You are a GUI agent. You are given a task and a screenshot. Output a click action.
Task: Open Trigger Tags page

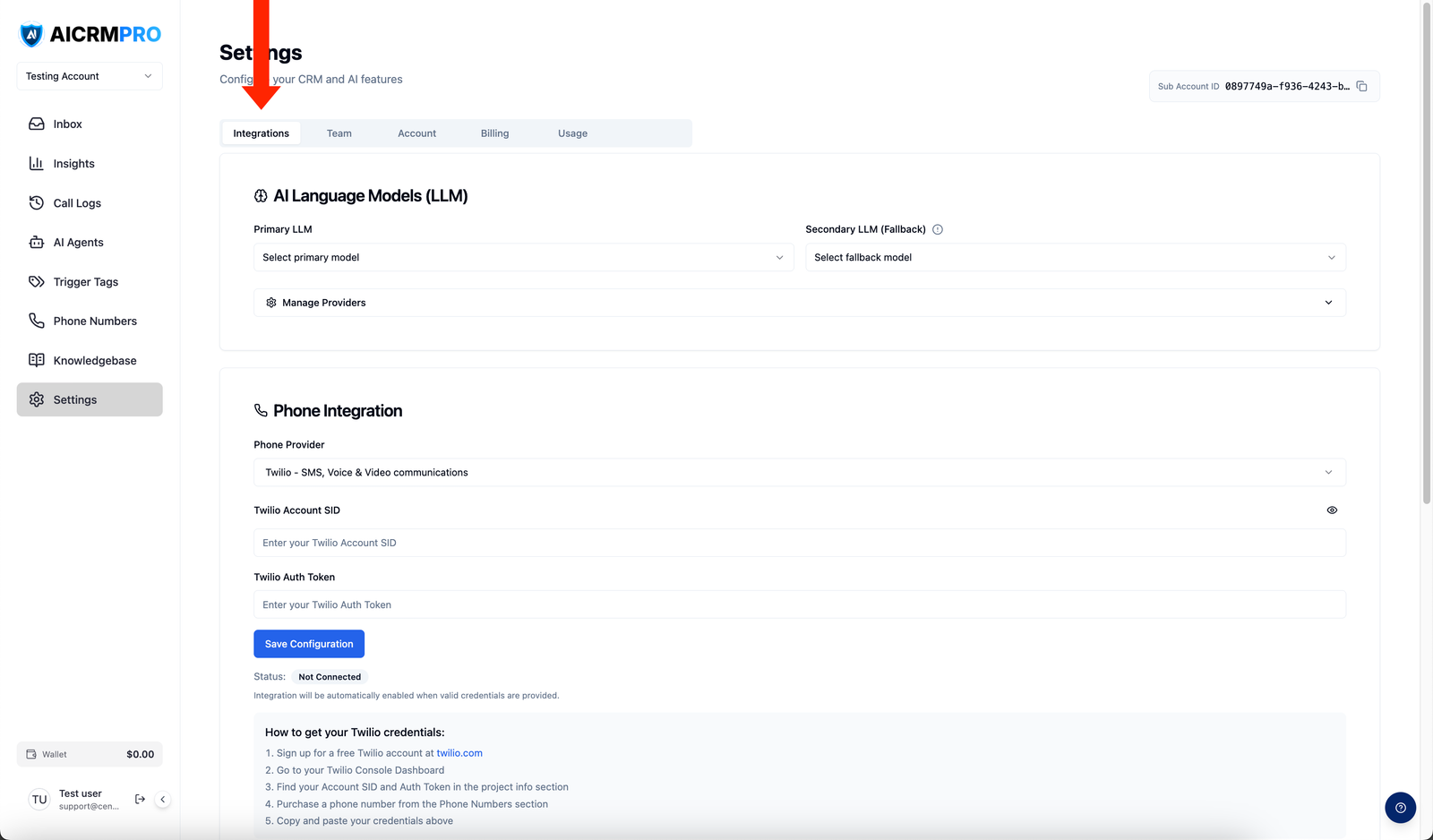click(x=90, y=281)
